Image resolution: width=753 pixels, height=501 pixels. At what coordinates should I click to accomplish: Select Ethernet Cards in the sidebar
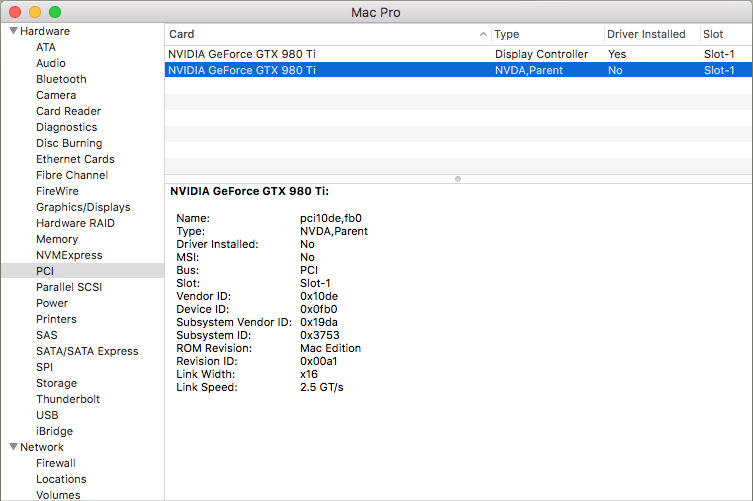pyautogui.click(x=75, y=159)
